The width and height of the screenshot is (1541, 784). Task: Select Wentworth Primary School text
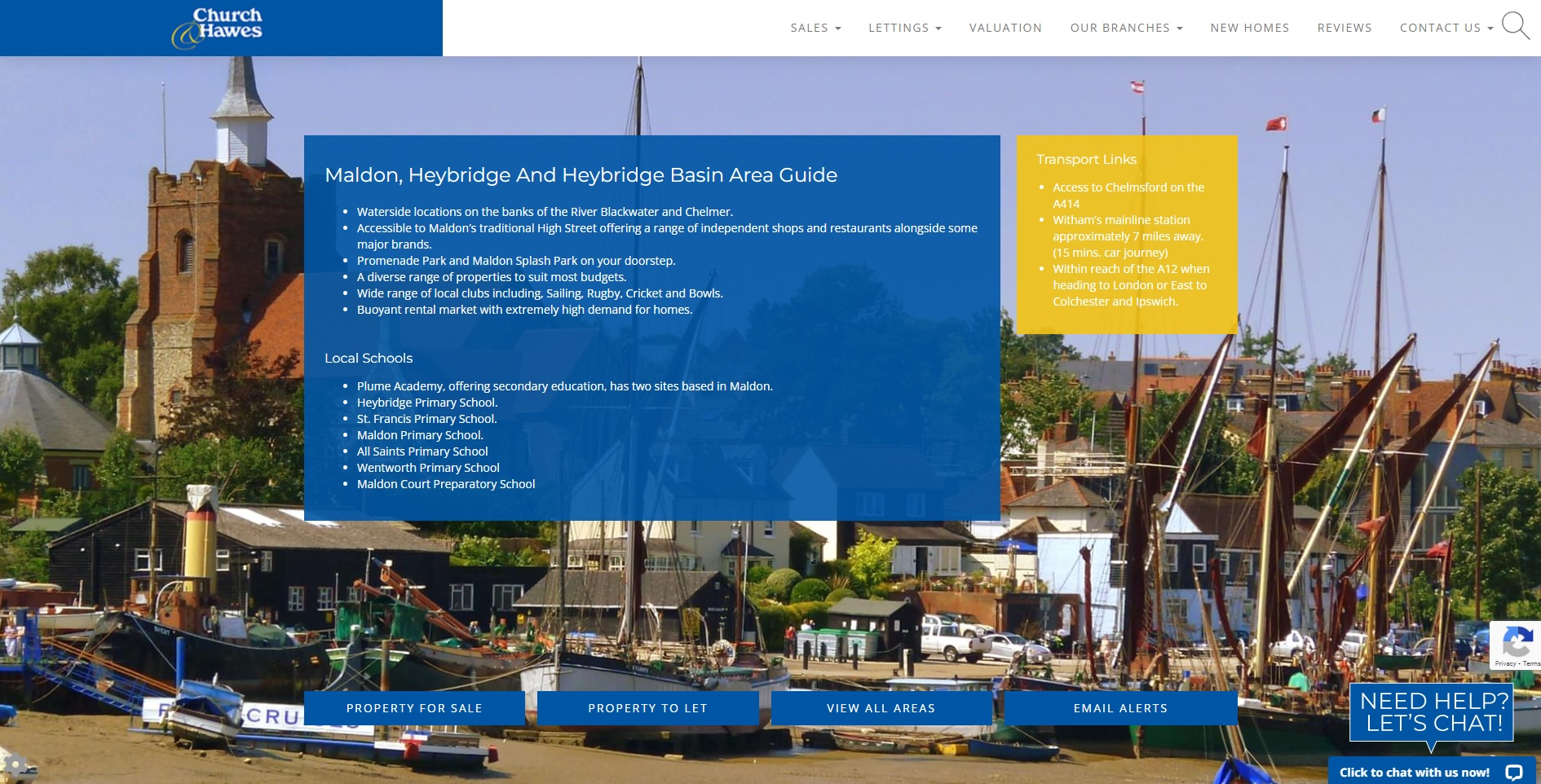tap(428, 468)
